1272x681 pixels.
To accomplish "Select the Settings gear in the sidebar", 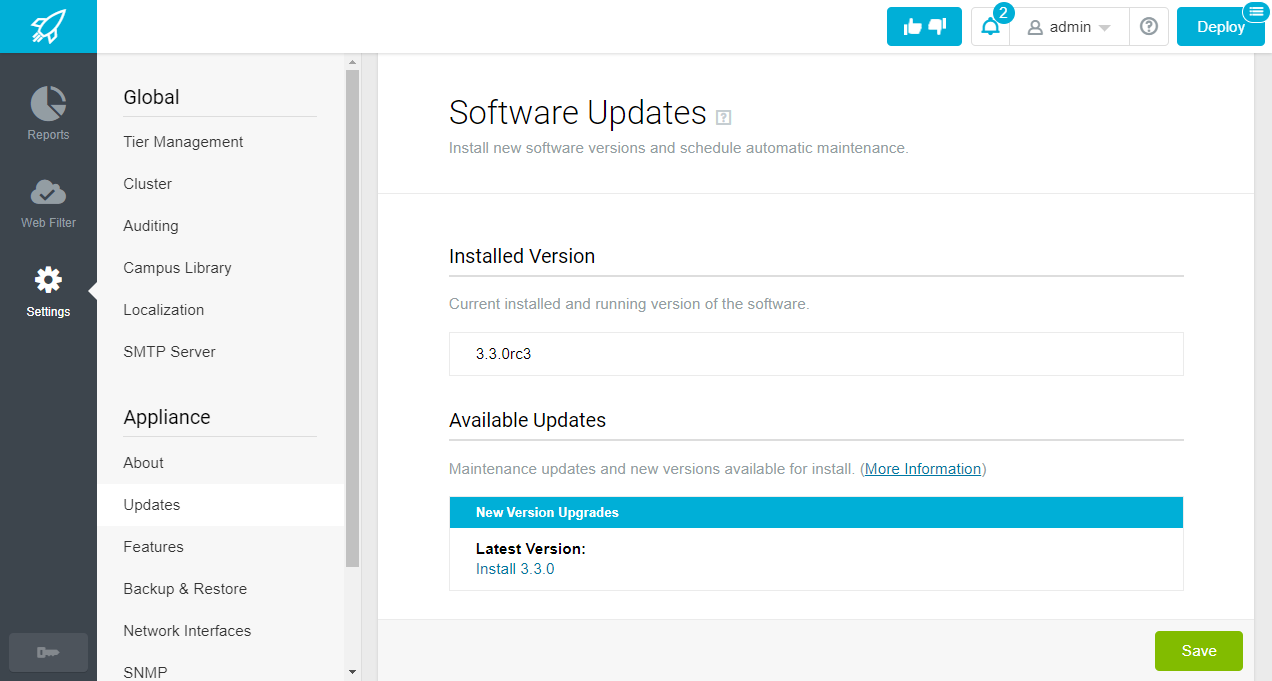I will [x=48, y=289].
